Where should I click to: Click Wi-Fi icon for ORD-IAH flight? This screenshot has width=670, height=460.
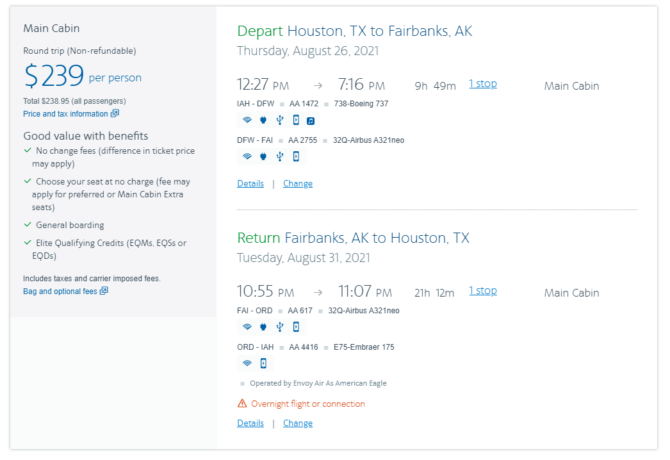tap(247, 362)
